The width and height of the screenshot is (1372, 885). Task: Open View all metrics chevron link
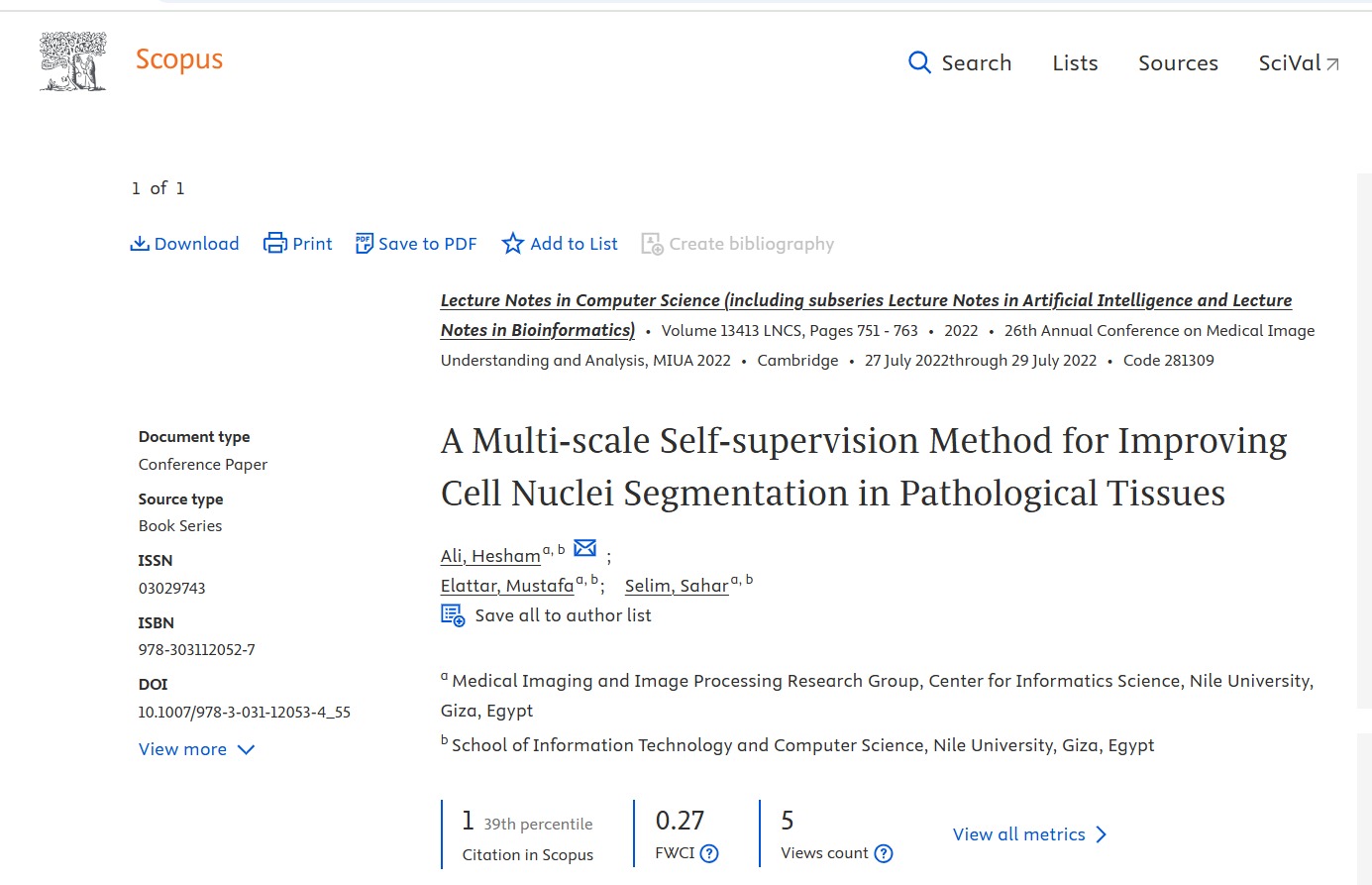click(1029, 834)
